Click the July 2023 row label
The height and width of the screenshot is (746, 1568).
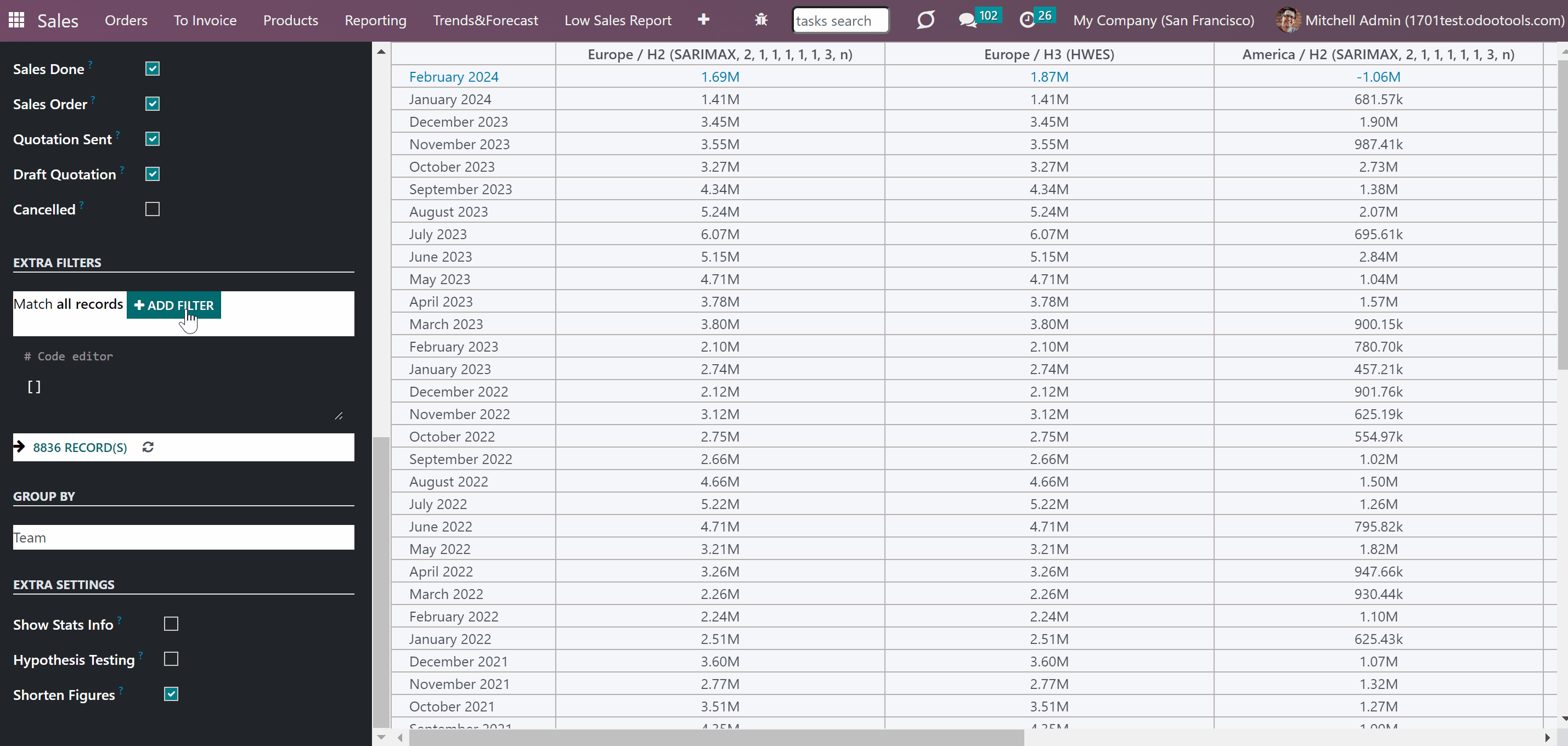[438, 234]
